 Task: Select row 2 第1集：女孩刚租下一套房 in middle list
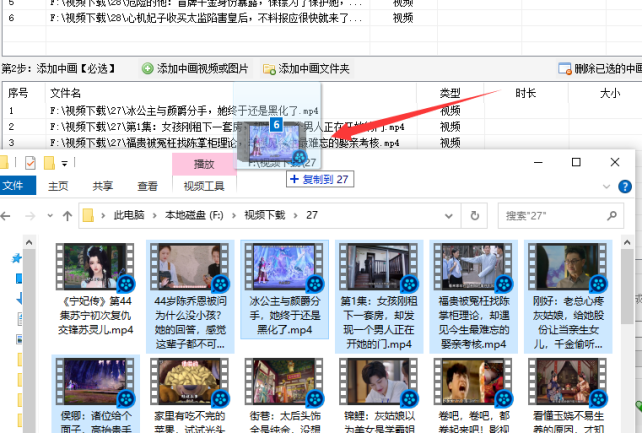coord(323,127)
